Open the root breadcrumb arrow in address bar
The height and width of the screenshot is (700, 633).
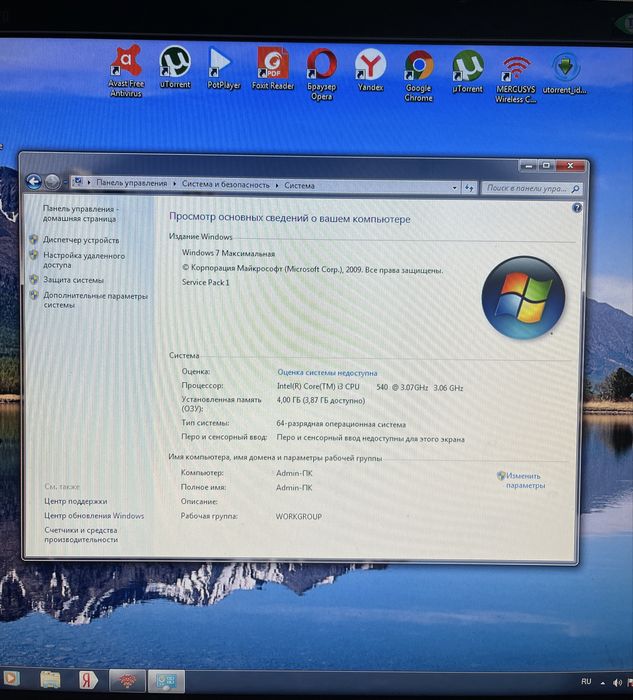[89, 183]
